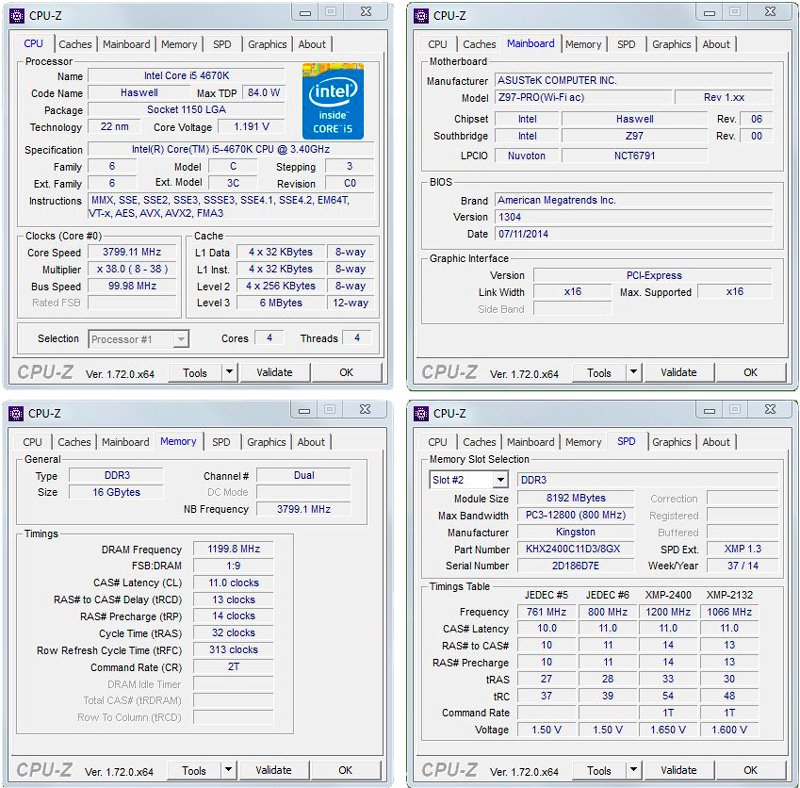Click the max bandwidth "PC3-12800 (800 MHz)"
Image resolution: width=800 pixels, height=788 pixels.
coord(576,515)
